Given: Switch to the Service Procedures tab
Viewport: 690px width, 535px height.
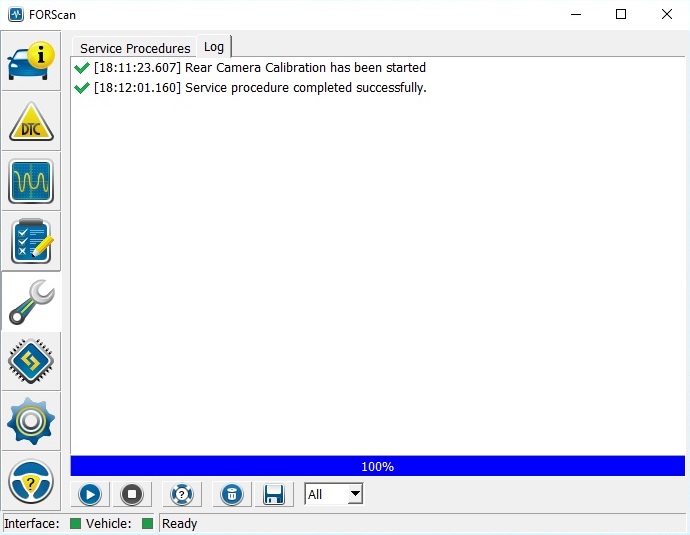Looking at the screenshot, I should click(x=135, y=48).
